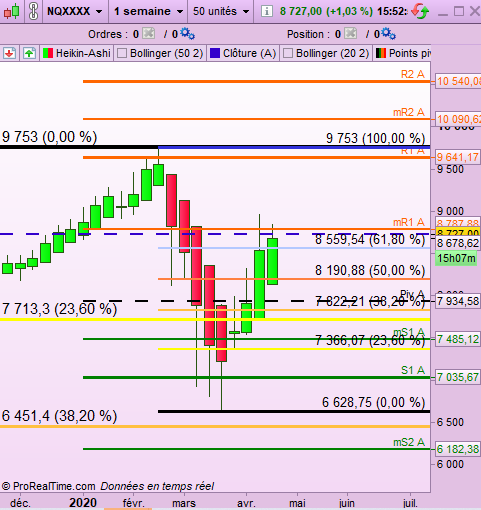Screen dimensions: 481x510
Task: Select the 8 190,88 (50,00 %) Fibonacci label
Action: [x=370, y=270]
